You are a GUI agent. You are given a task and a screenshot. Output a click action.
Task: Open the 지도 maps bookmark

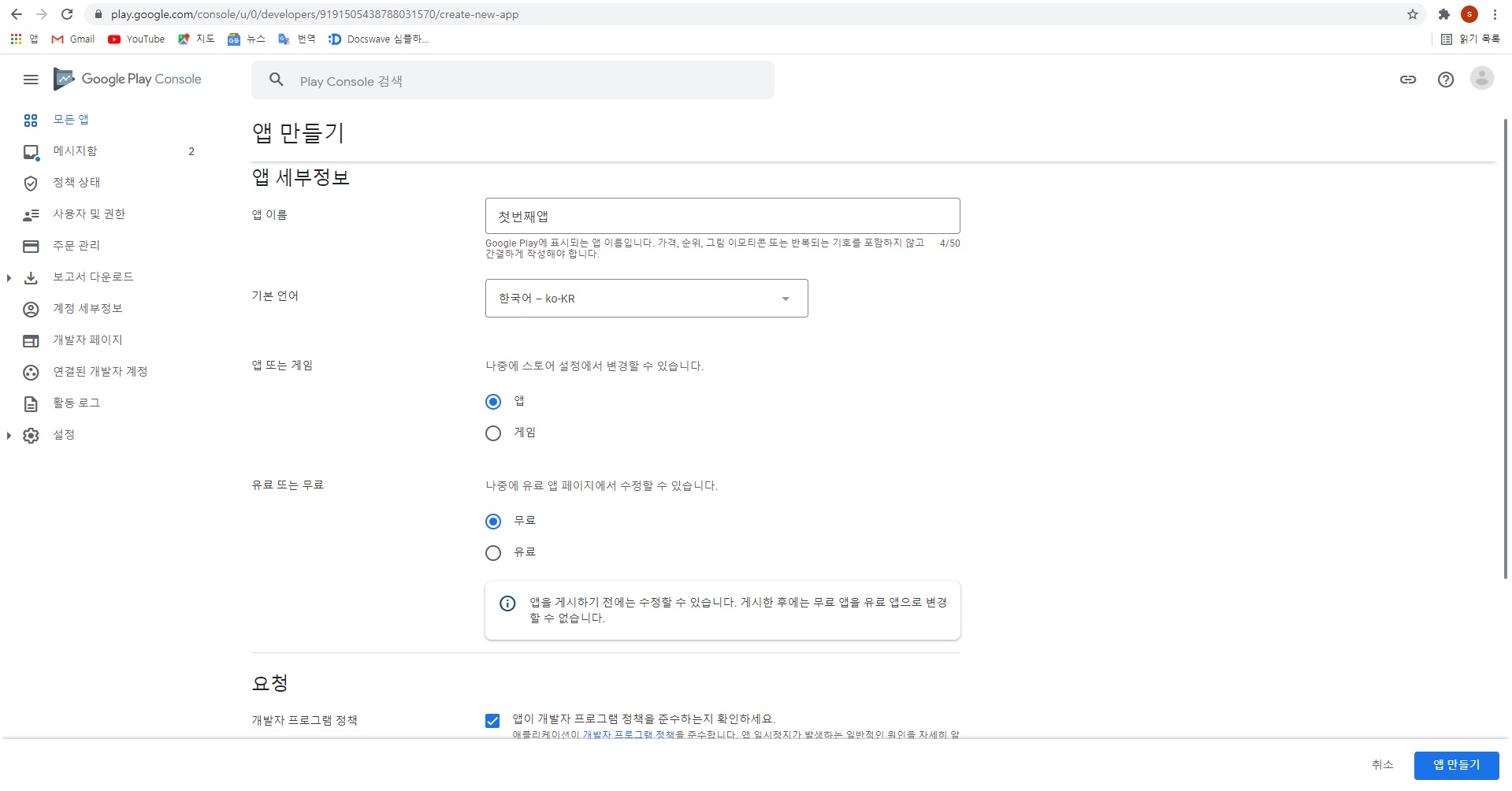click(x=196, y=39)
